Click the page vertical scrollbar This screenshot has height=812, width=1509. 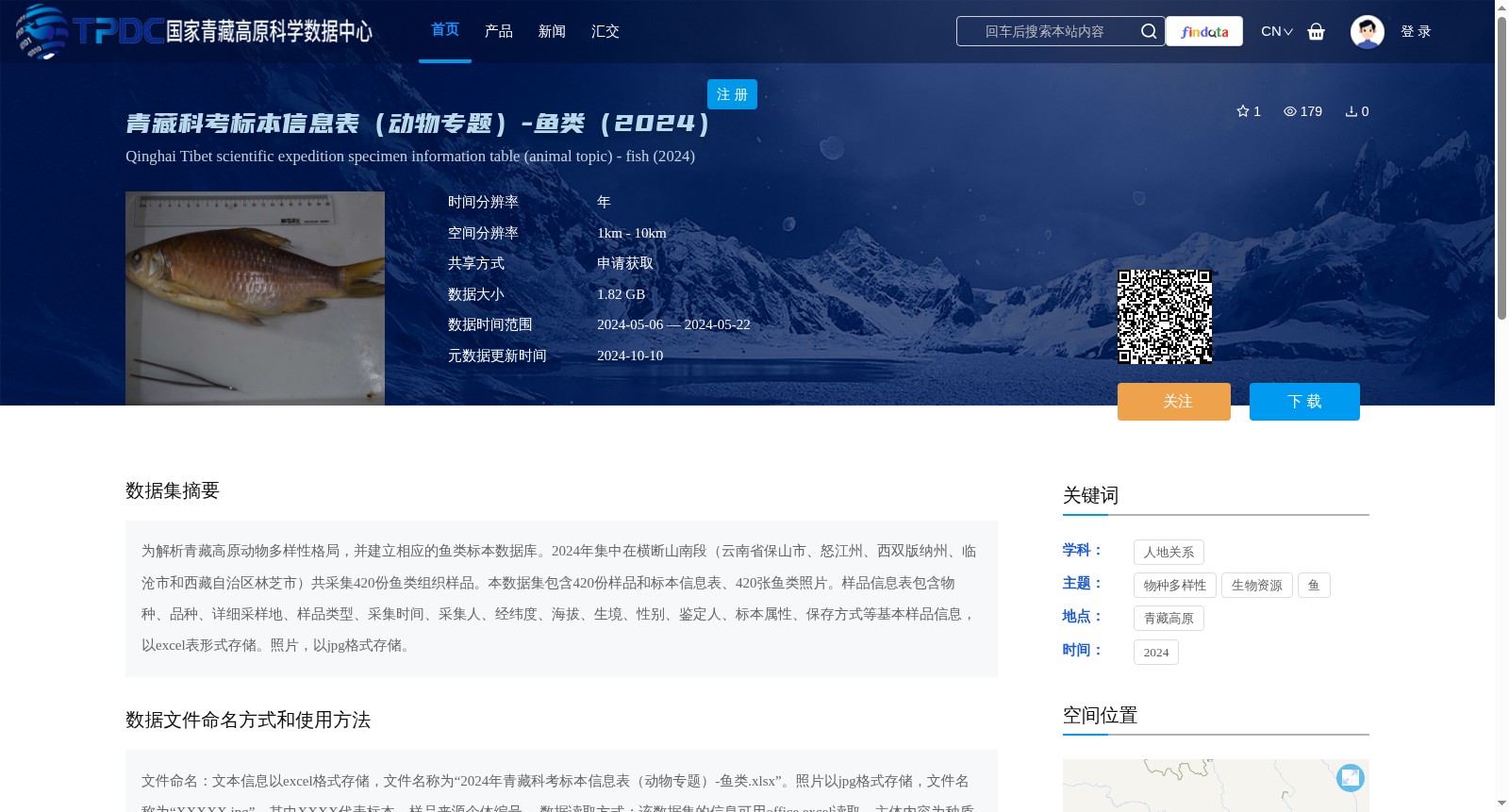(x=1501, y=168)
